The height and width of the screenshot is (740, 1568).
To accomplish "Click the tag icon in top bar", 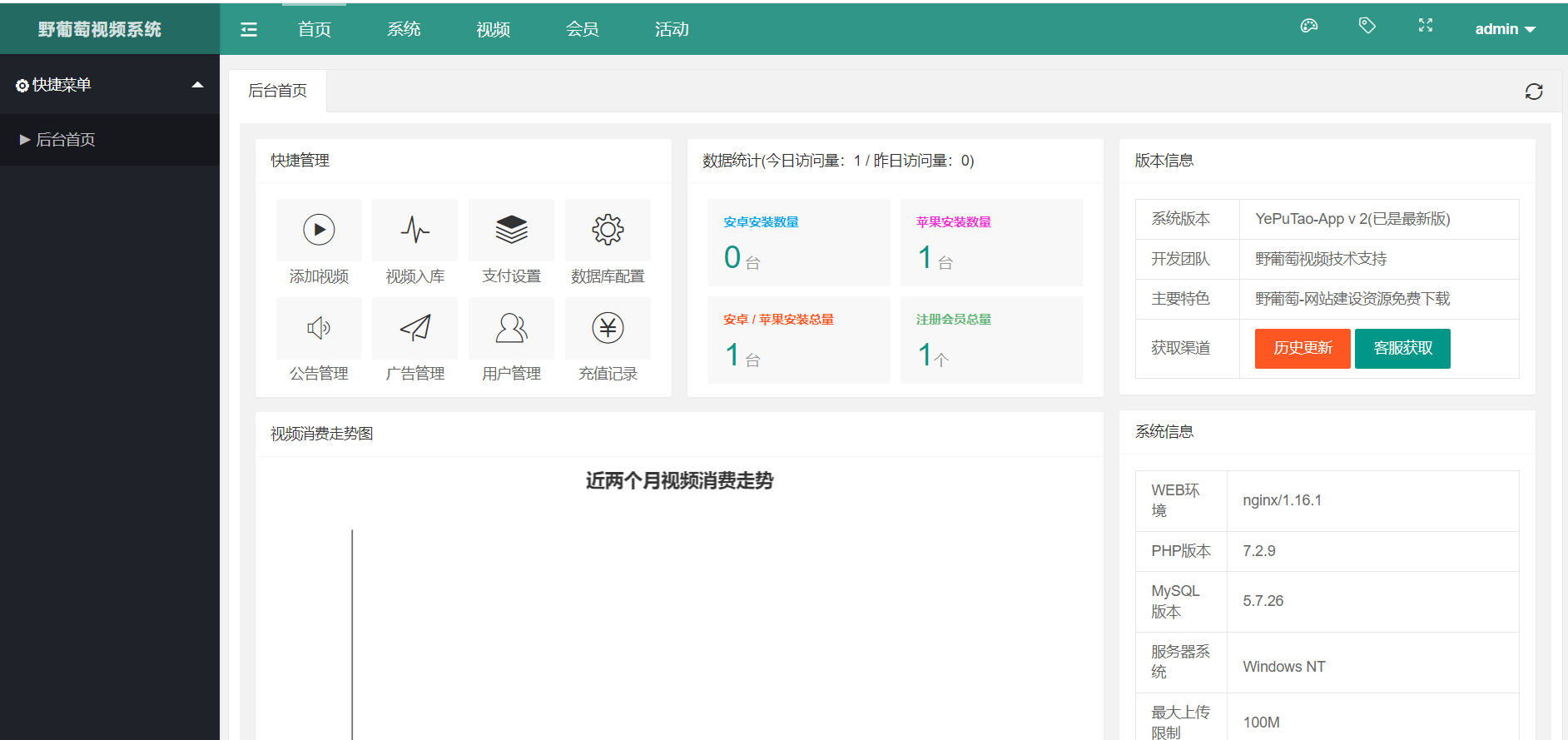I will [1367, 26].
